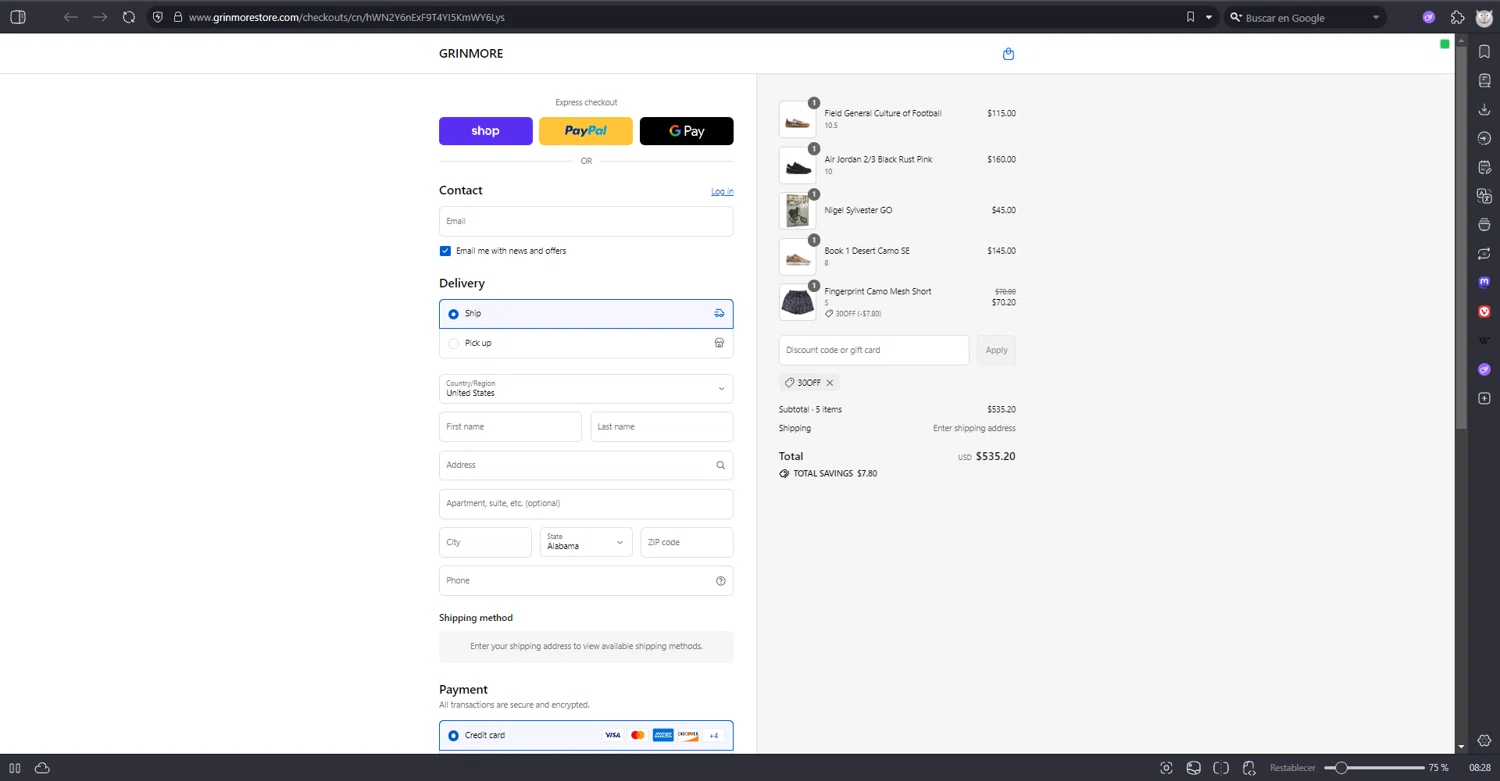
Task: Open the Bookmarks panel in sidebar
Action: pos(1484,52)
